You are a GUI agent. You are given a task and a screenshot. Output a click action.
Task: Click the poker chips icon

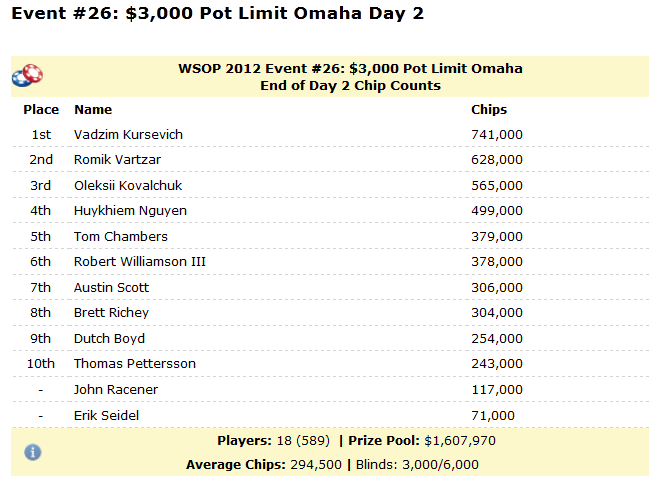pyautogui.click(x=27, y=76)
